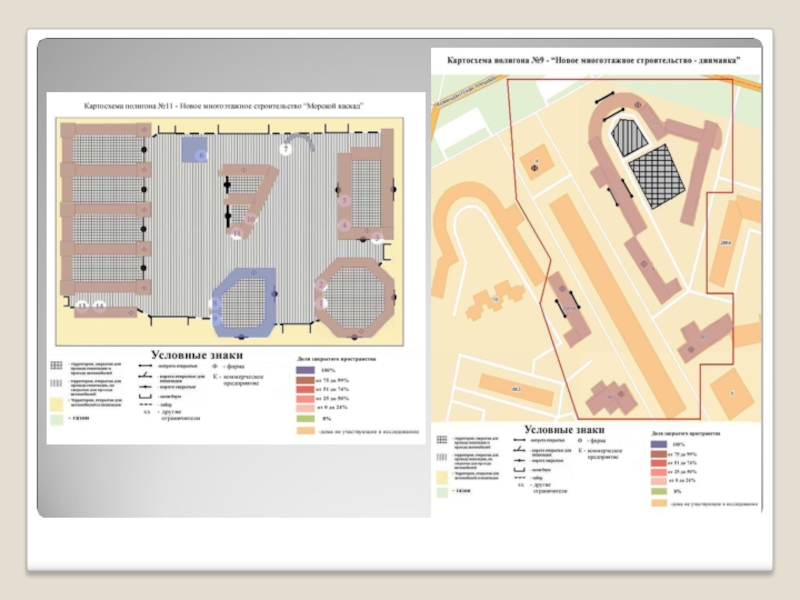Click the "Ф - фирма" entry in polygon №11 legend
This screenshot has width=800, height=600.
coord(228,366)
